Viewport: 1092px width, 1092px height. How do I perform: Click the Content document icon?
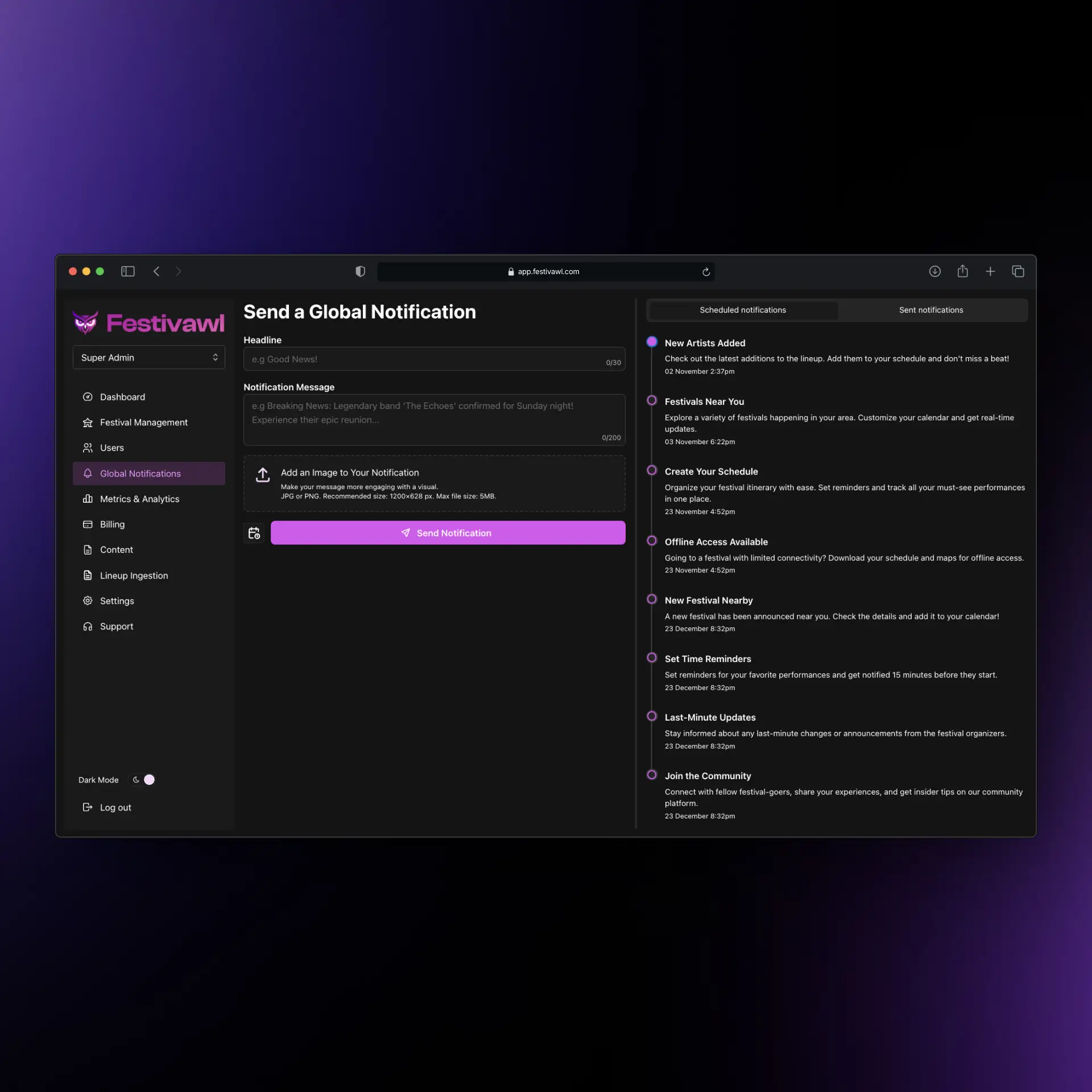click(x=88, y=549)
